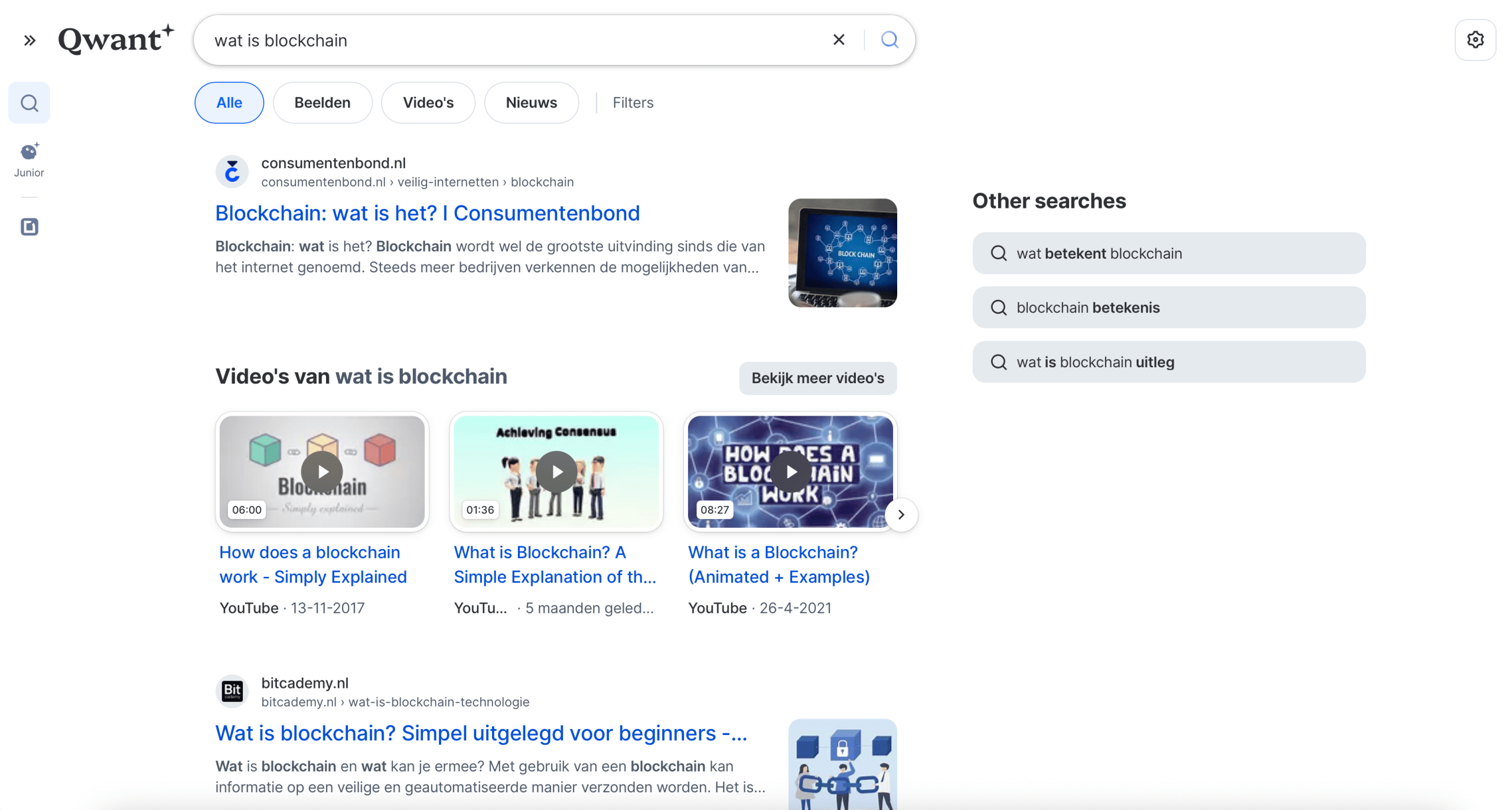This screenshot has width=1512, height=810.
Task: Play the 'Simply Explained' 06:00 video
Action: (322, 471)
